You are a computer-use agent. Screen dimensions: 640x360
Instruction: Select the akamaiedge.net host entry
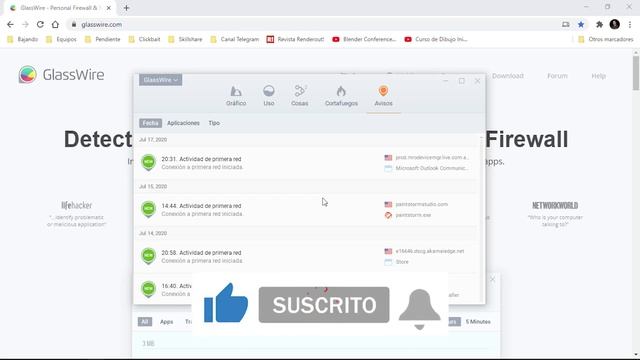(x=429, y=251)
